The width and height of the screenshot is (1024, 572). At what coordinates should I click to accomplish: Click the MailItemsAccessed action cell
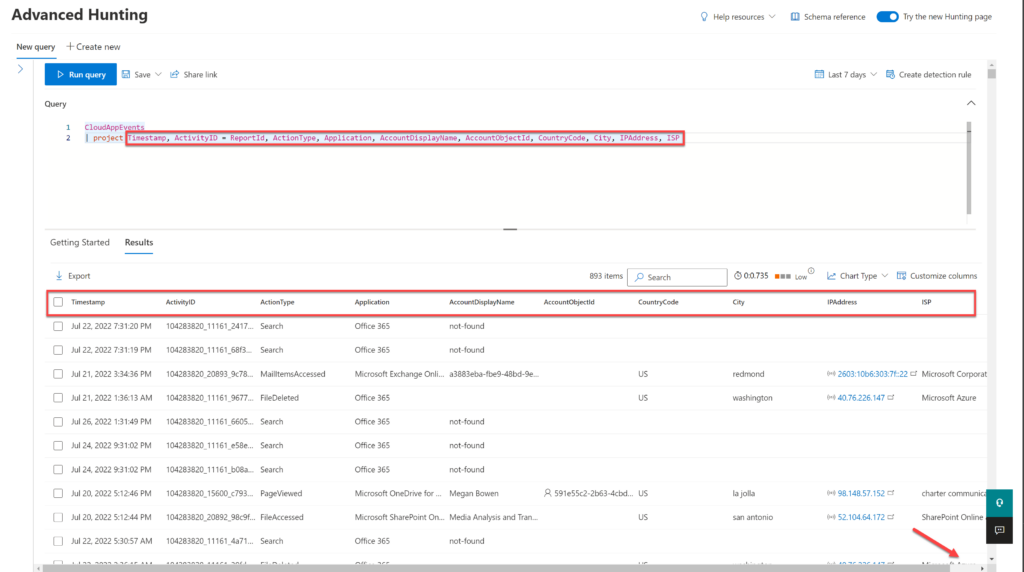coord(293,374)
